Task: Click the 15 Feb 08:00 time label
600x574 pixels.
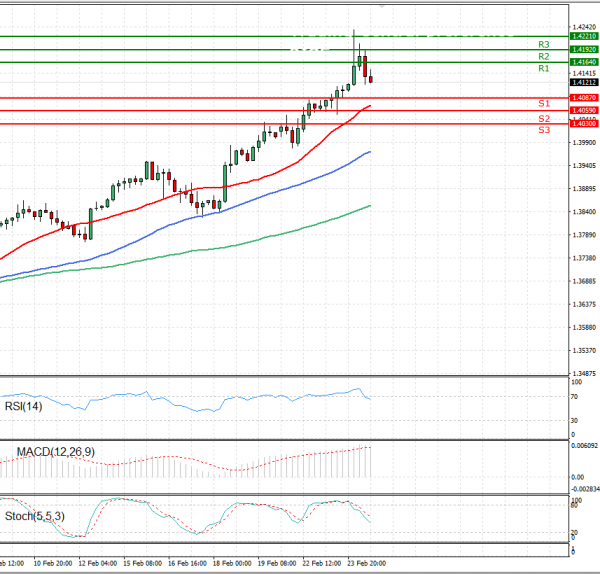Action: [x=142, y=563]
